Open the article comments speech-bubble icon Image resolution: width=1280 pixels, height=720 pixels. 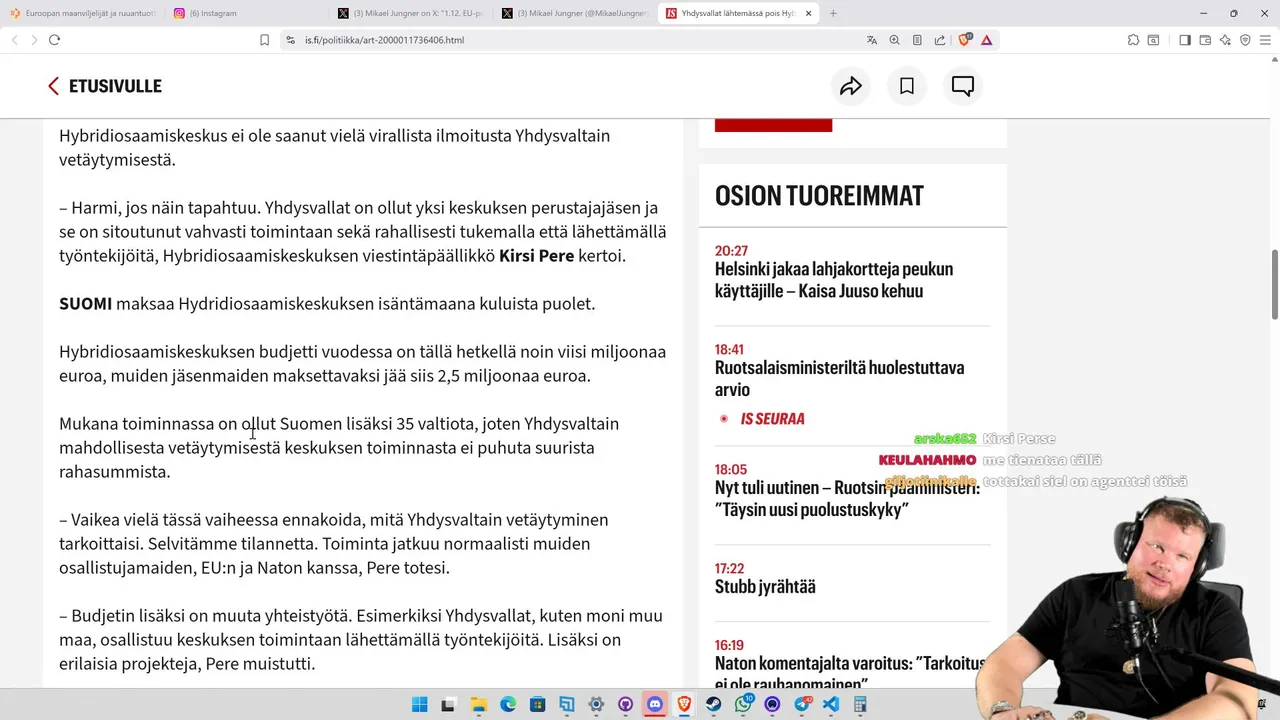(963, 86)
